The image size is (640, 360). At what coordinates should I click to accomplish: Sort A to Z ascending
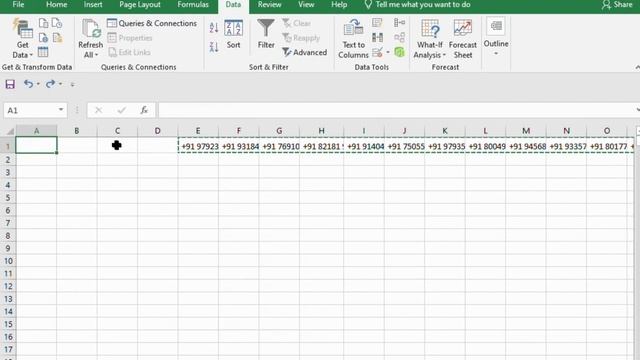point(214,28)
